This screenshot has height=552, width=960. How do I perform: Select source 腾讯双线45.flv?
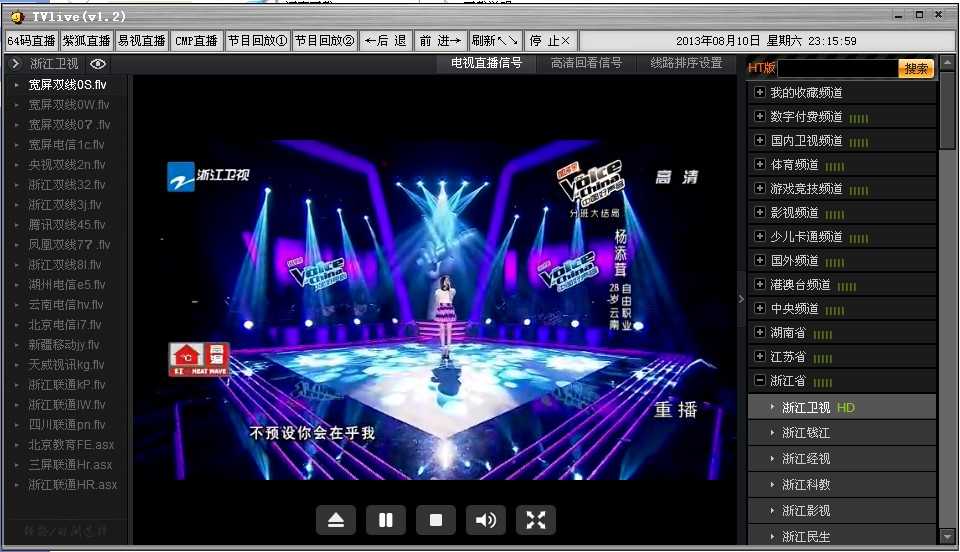tap(66, 225)
